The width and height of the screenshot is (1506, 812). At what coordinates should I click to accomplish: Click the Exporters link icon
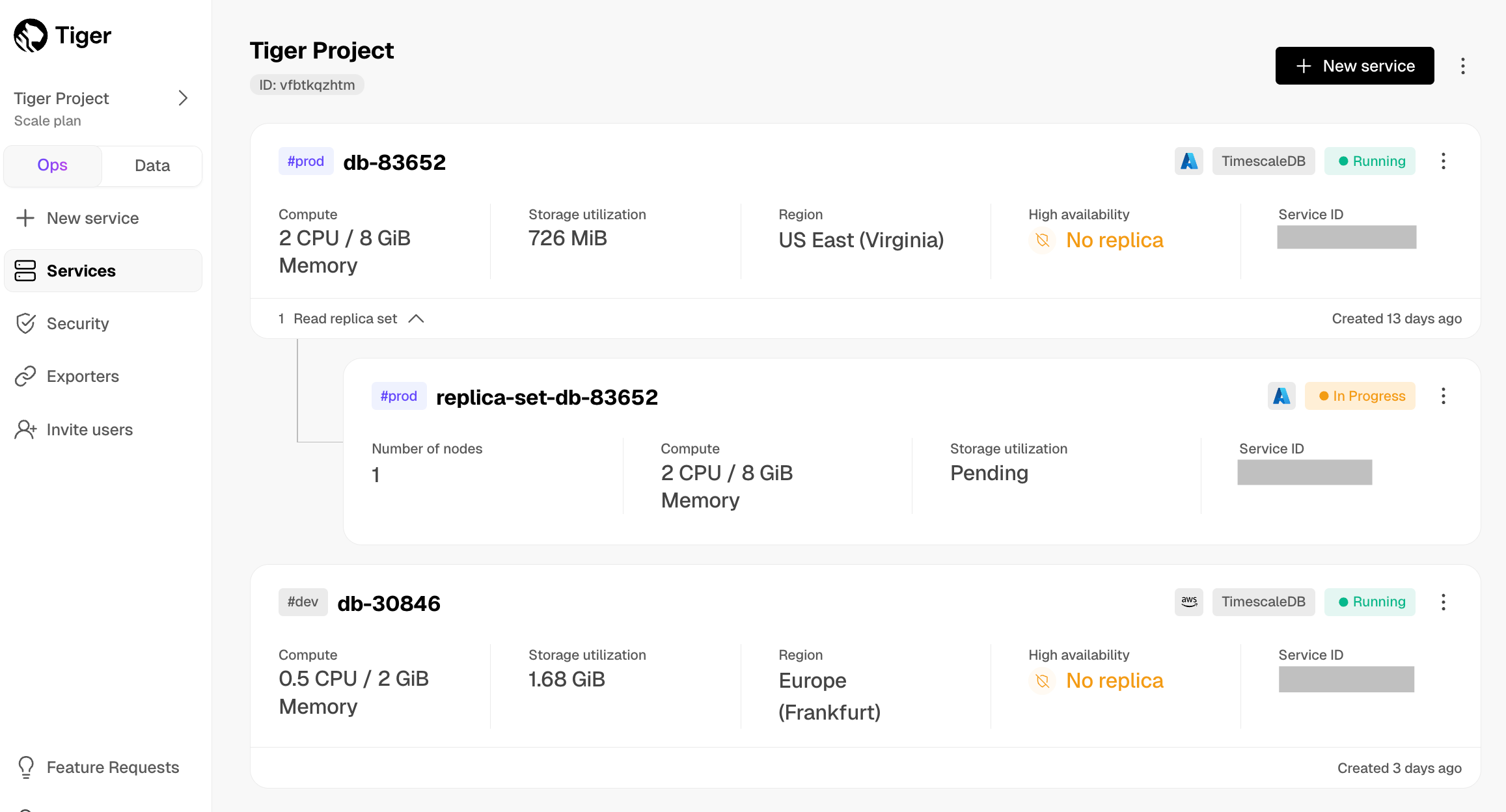click(x=25, y=376)
